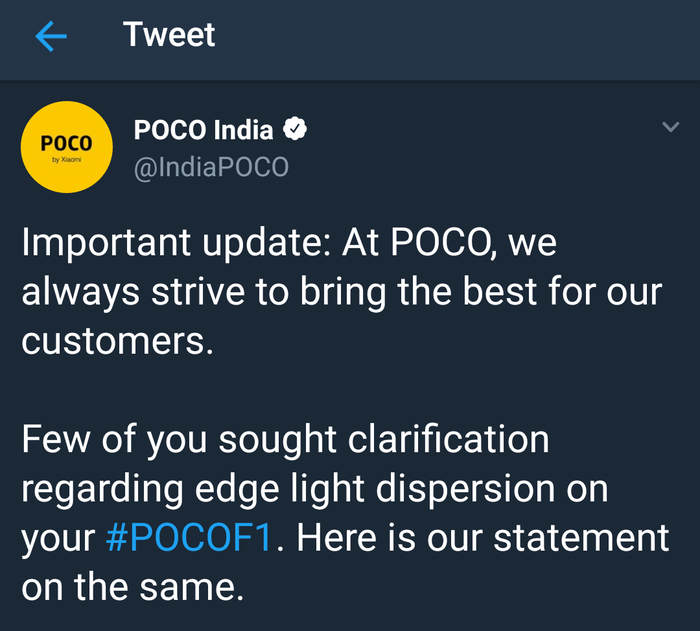Click the "by Xiaomi" text in the logo
Screen dimensions: 700x631
coord(67,159)
